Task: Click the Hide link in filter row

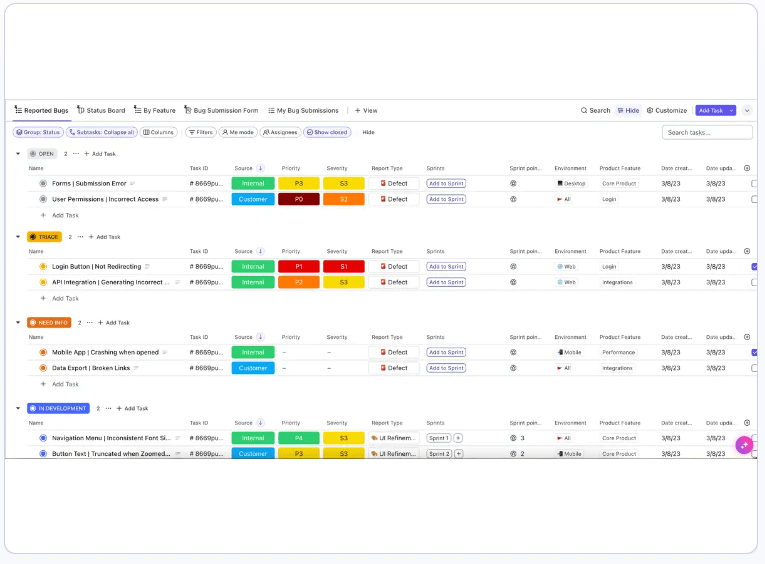Action: tap(368, 132)
